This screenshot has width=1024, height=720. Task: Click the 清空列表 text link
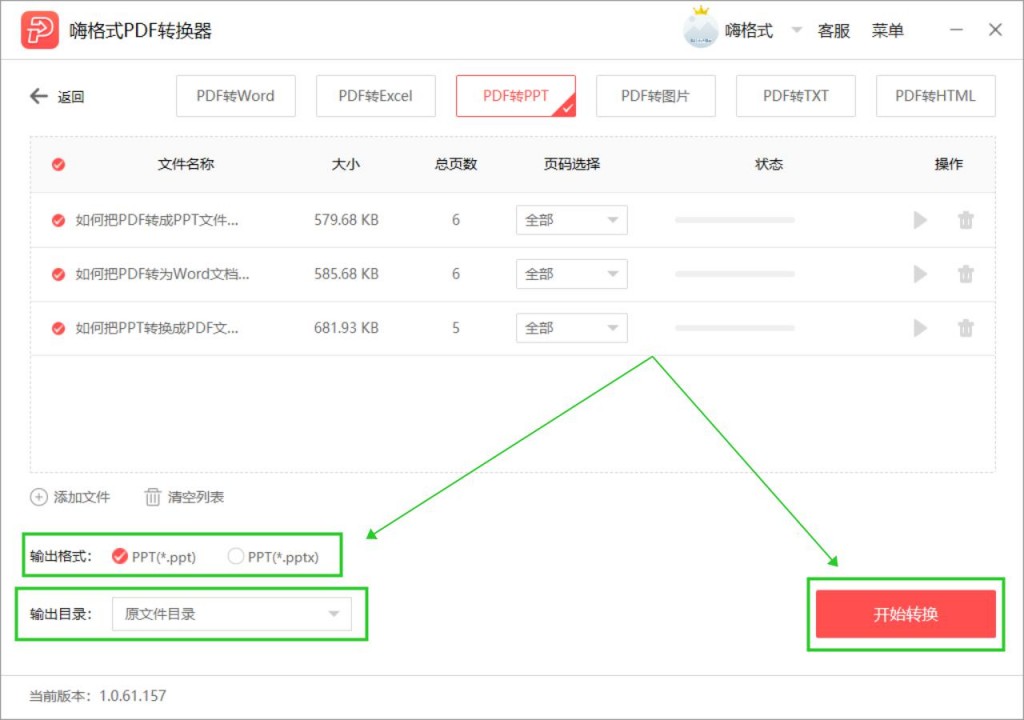[x=195, y=497]
